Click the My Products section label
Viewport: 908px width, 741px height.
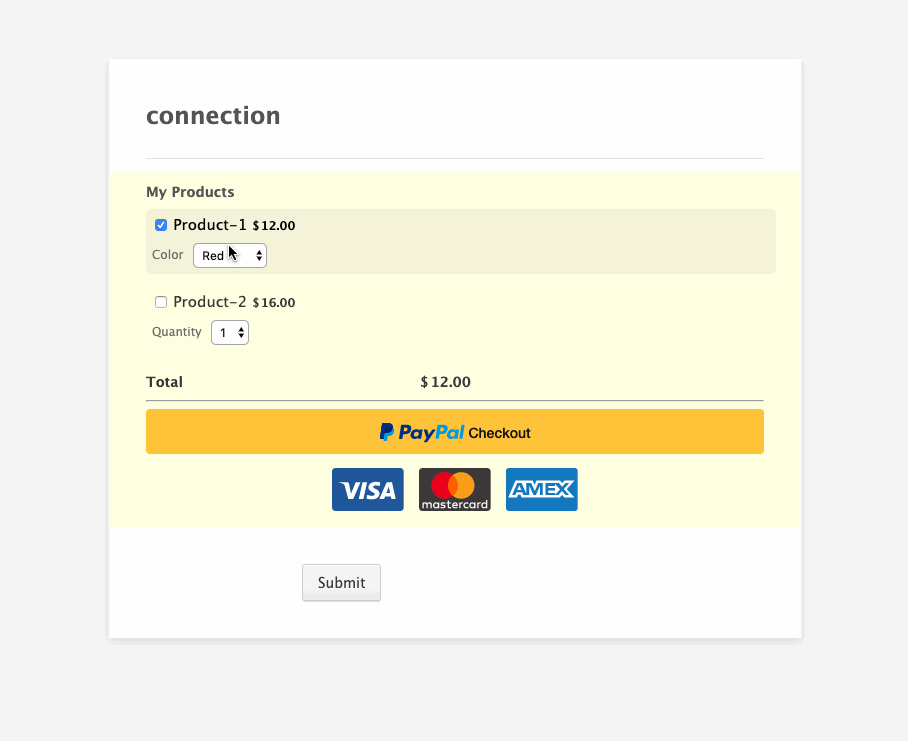pos(190,192)
